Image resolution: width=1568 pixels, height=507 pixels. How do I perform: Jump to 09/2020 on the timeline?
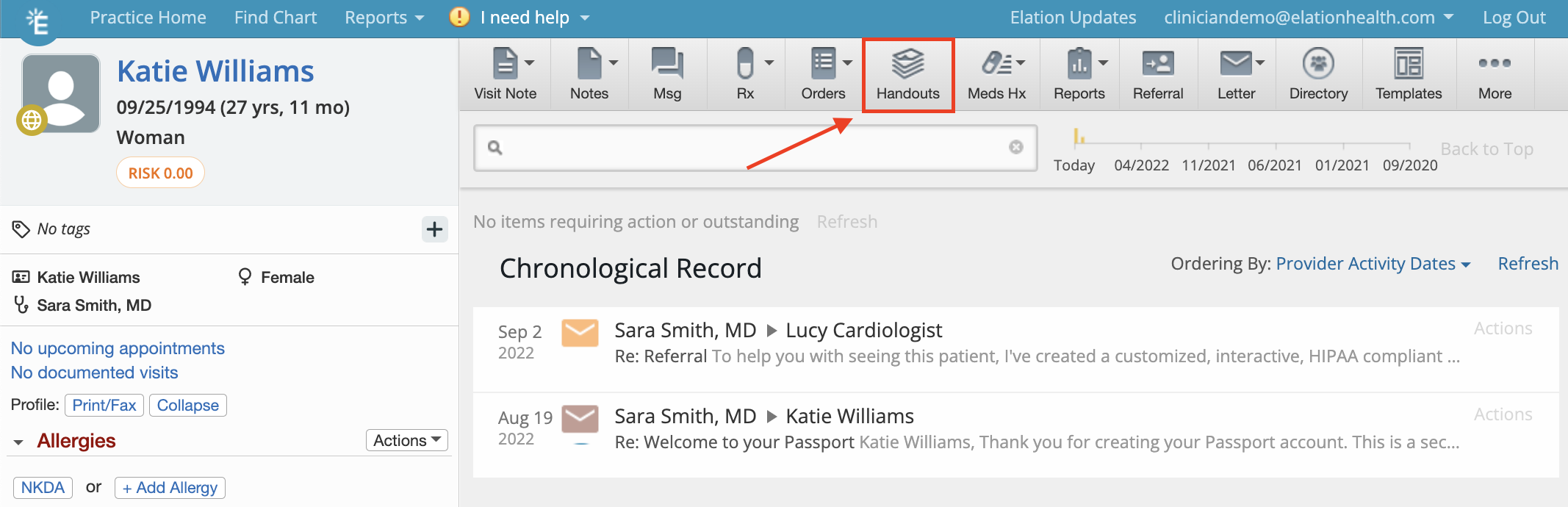(x=1410, y=165)
